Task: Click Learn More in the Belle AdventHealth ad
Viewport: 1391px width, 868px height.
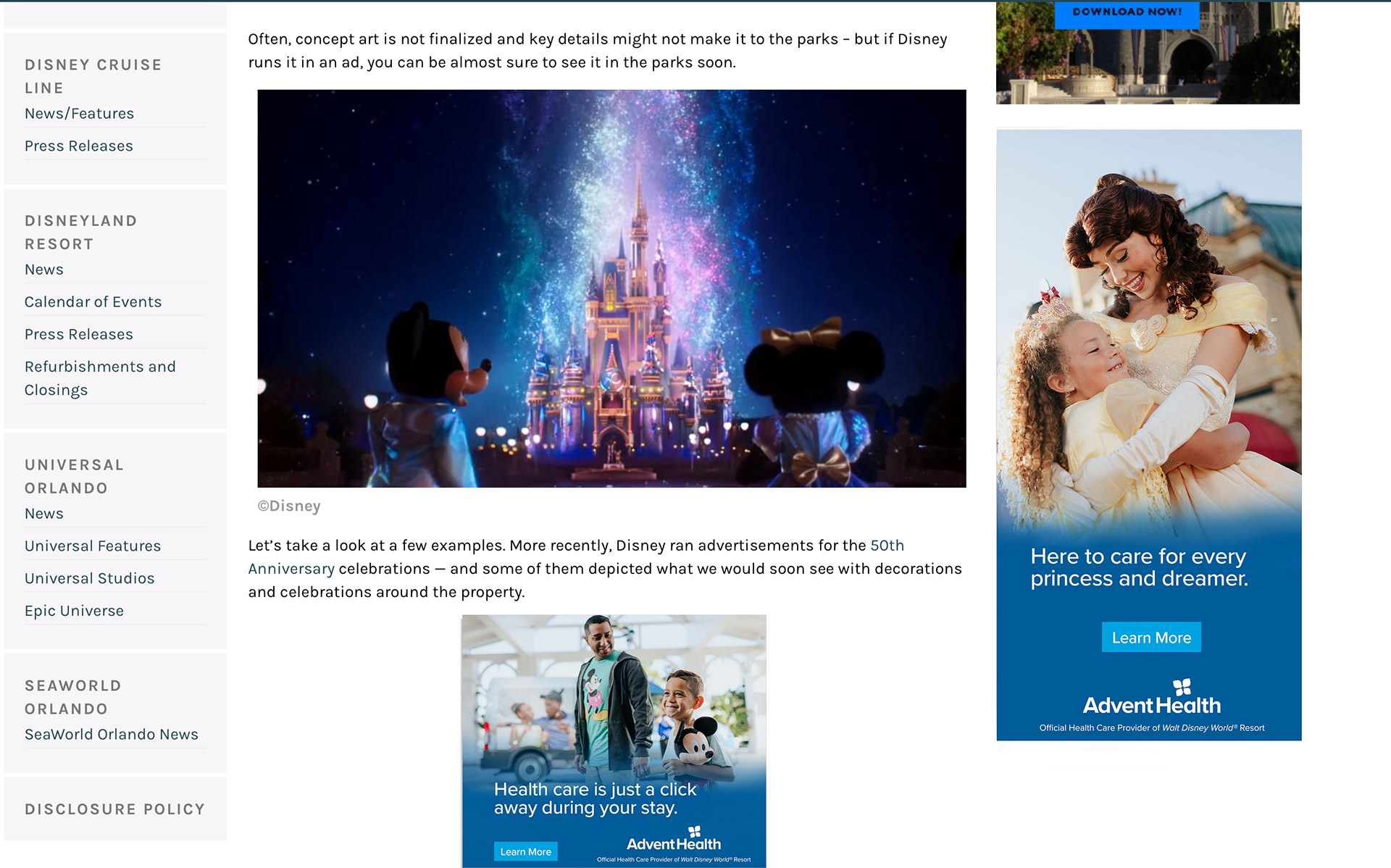Action: (x=1151, y=638)
